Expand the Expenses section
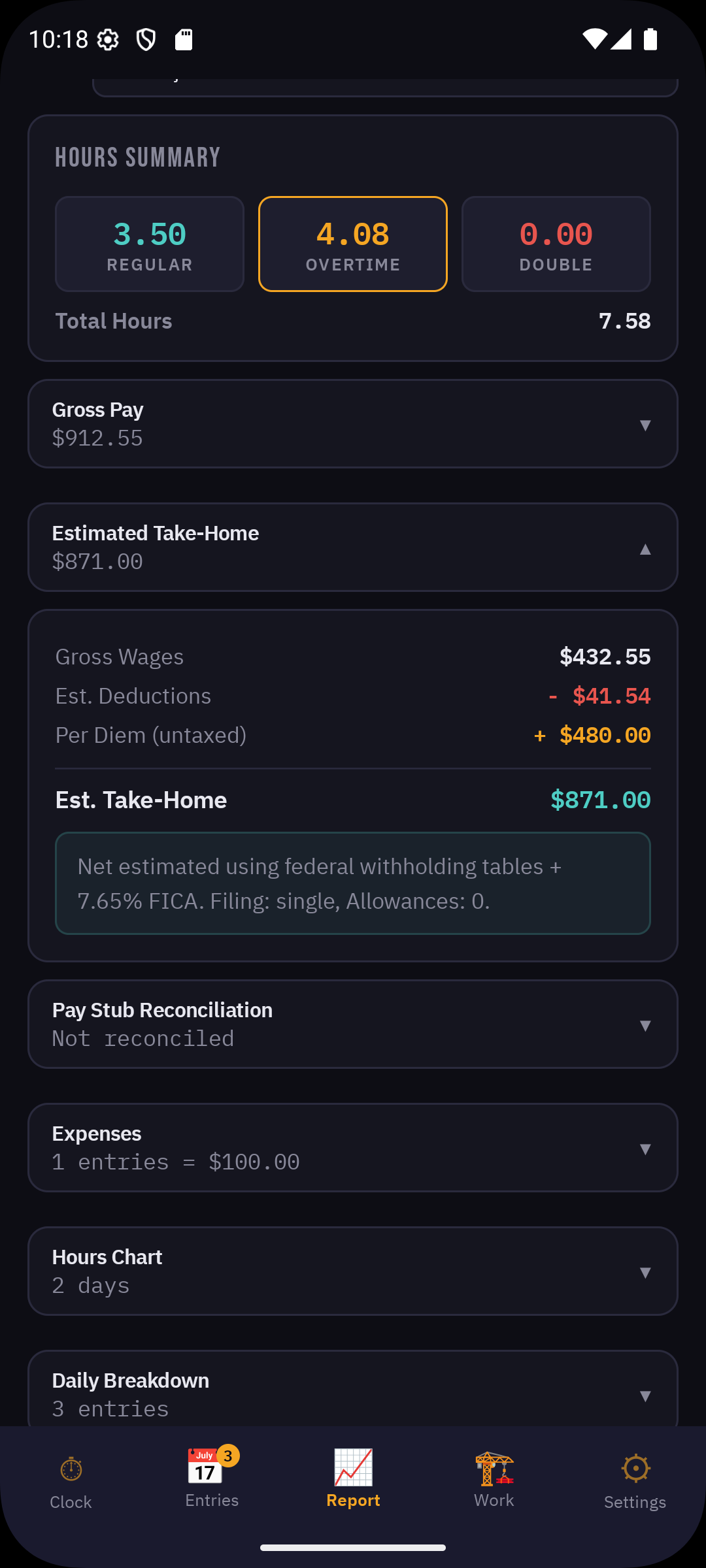Screen dimensions: 706x1568 pyautogui.click(x=353, y=1147)
